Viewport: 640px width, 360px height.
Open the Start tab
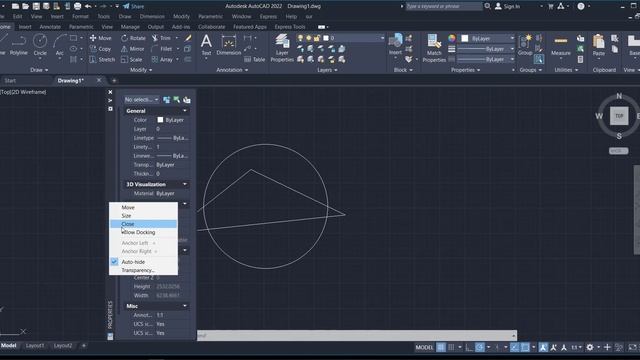coord(10,80)
